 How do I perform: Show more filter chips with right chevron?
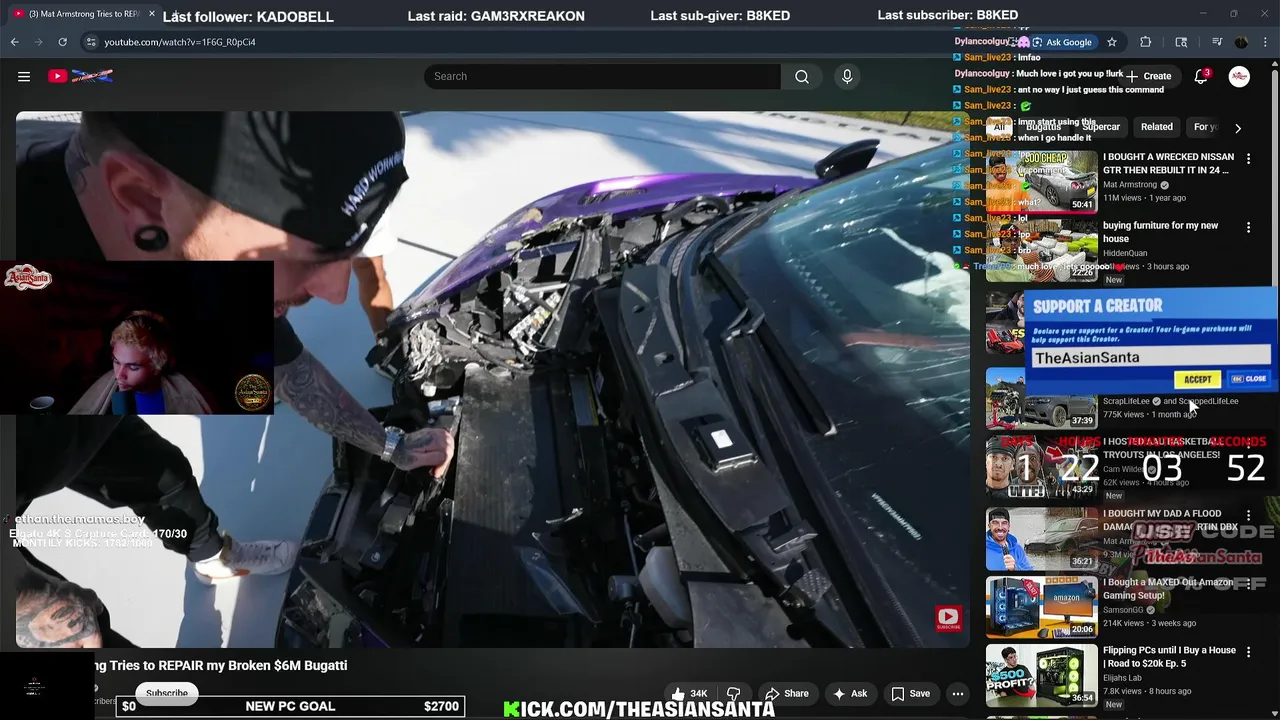(x=1238, y=128)
